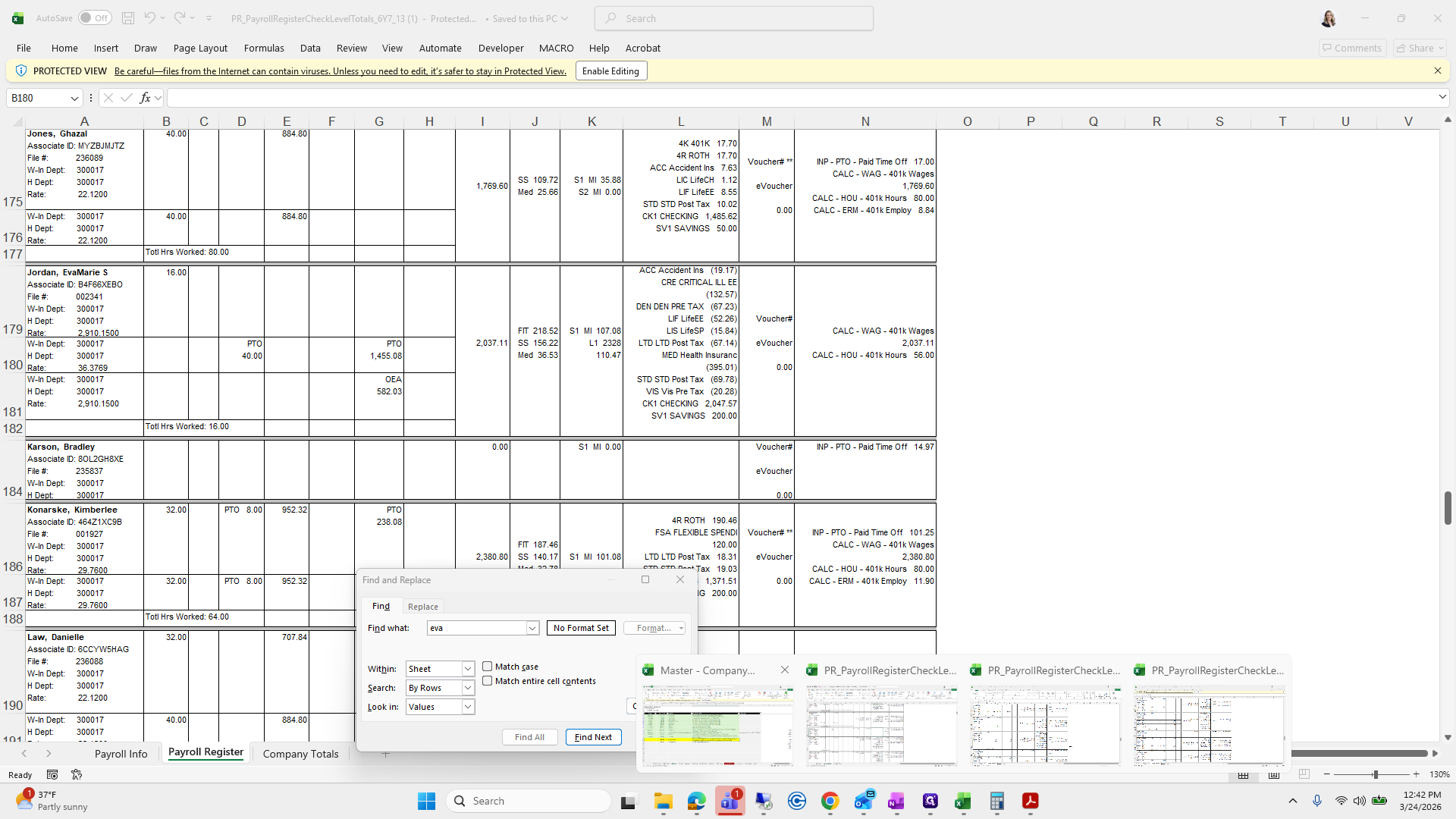The width and height of the screenshot is (1456, 819).
Task: Enable Match case checkbox
Action: point(488,667)
